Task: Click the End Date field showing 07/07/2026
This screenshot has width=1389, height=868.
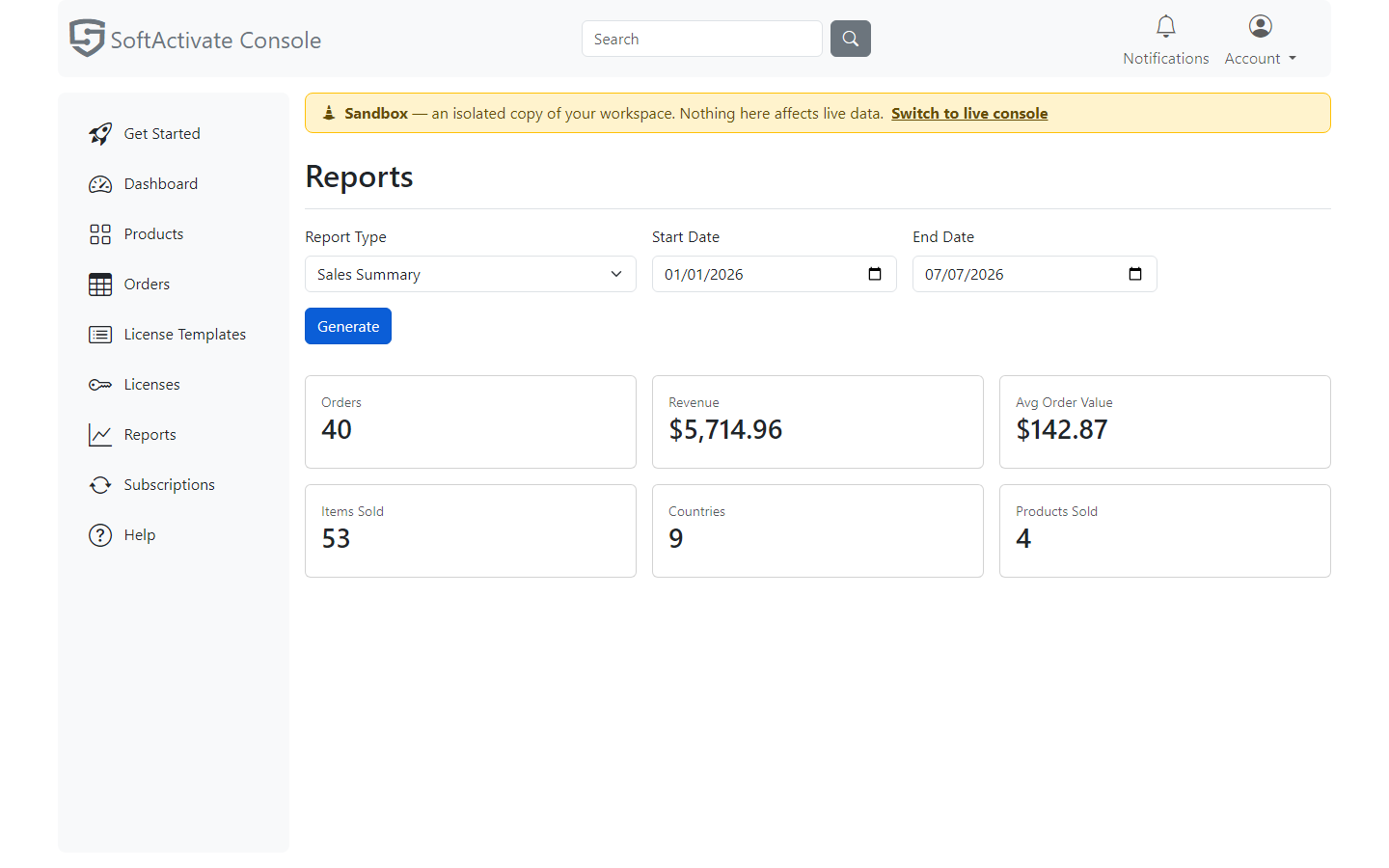Action: coord(1035,274)
